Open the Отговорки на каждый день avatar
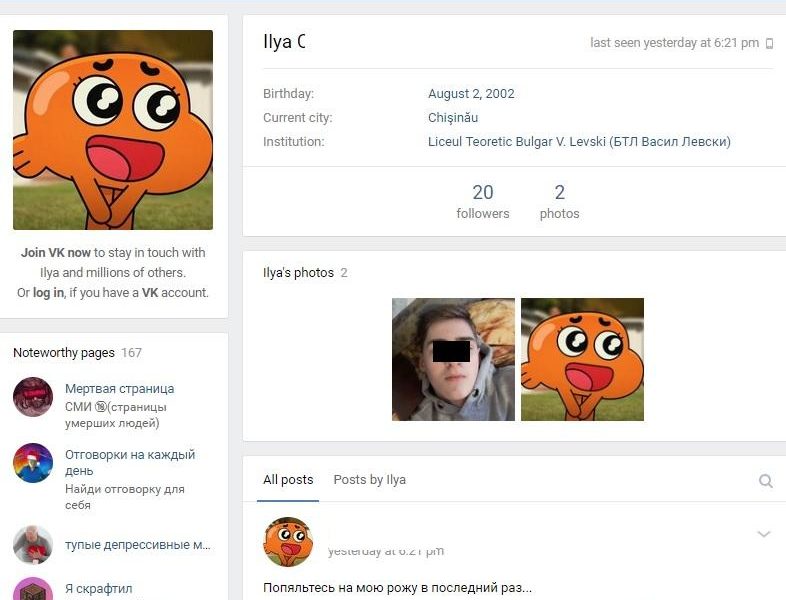This screenshot has height=600, width=786. [x=33, y=463]
